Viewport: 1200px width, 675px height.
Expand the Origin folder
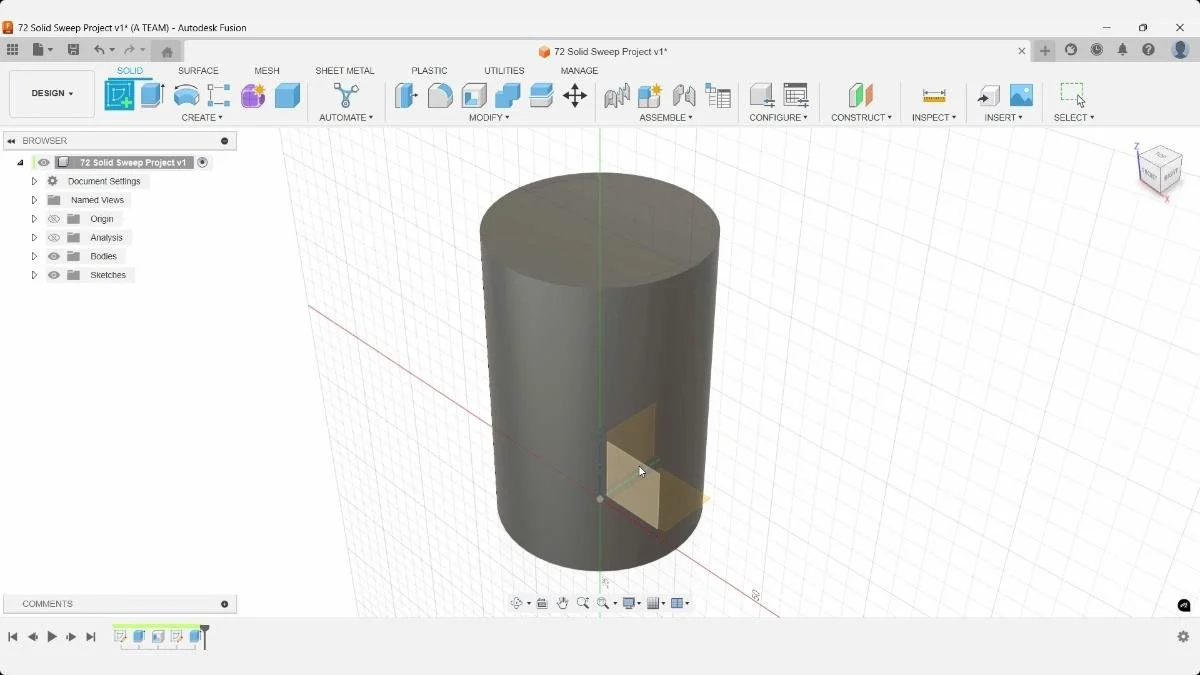coord(34,219)
